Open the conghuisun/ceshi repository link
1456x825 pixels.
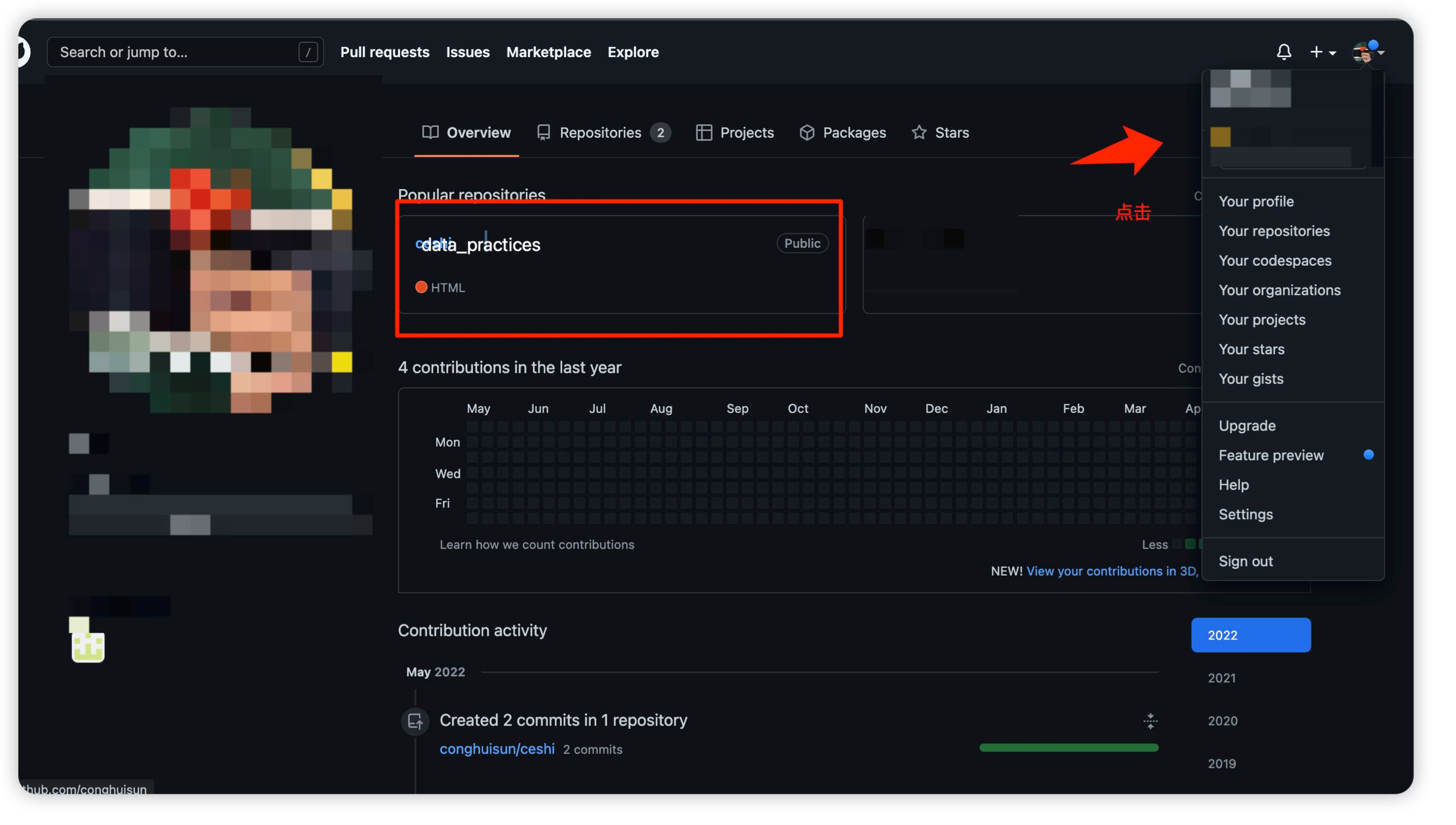pyautogui.click(x=497, y=748)
